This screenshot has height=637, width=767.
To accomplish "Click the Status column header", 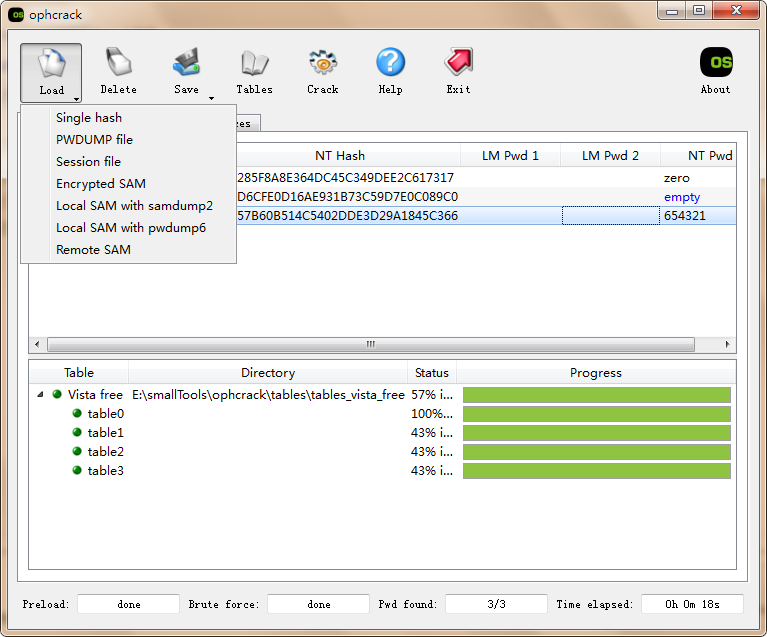I will coord(431,373).
